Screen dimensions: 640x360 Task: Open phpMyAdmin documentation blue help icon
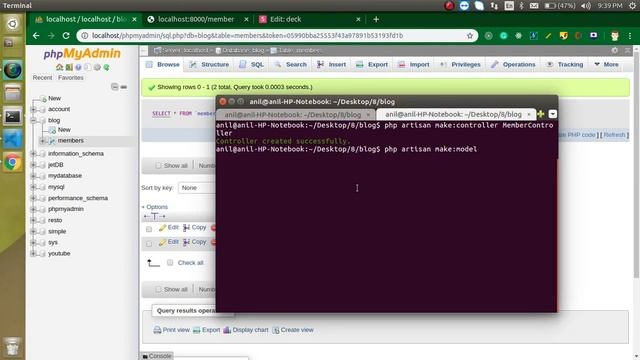point(78,67)
